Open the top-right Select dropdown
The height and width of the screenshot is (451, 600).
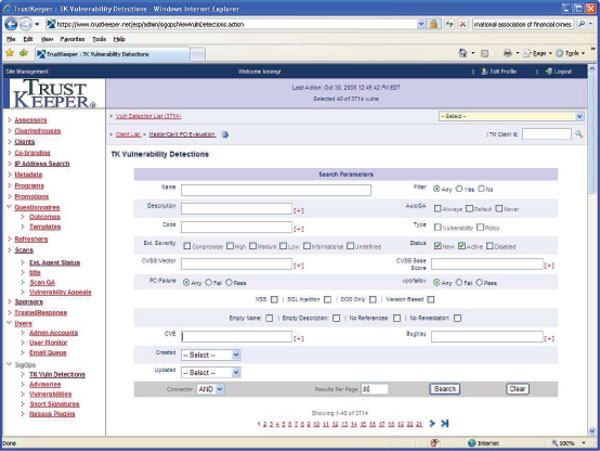point(510,116)
